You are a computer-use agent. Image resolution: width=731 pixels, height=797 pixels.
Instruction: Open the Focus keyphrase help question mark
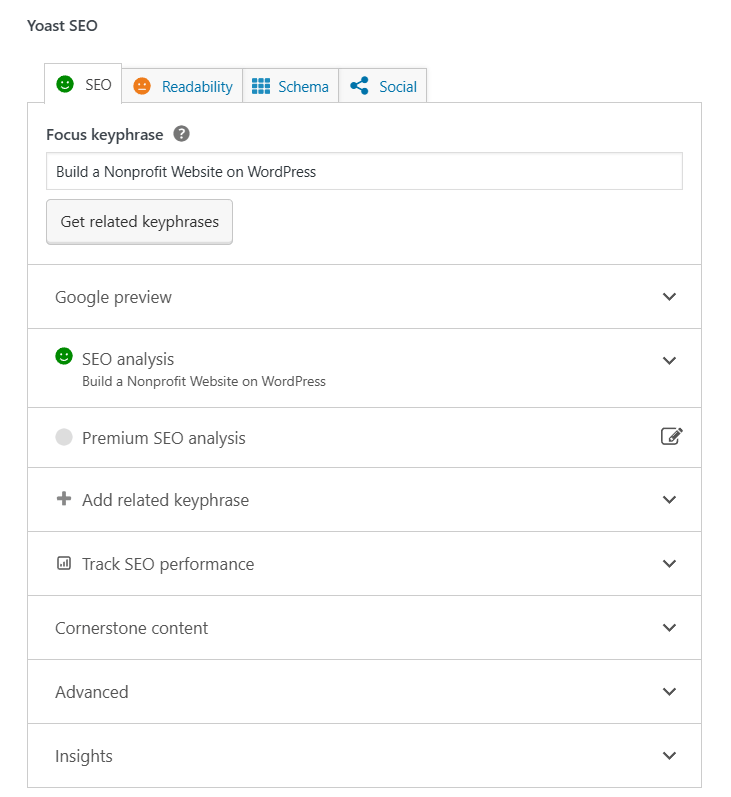(x=181, y=134)
